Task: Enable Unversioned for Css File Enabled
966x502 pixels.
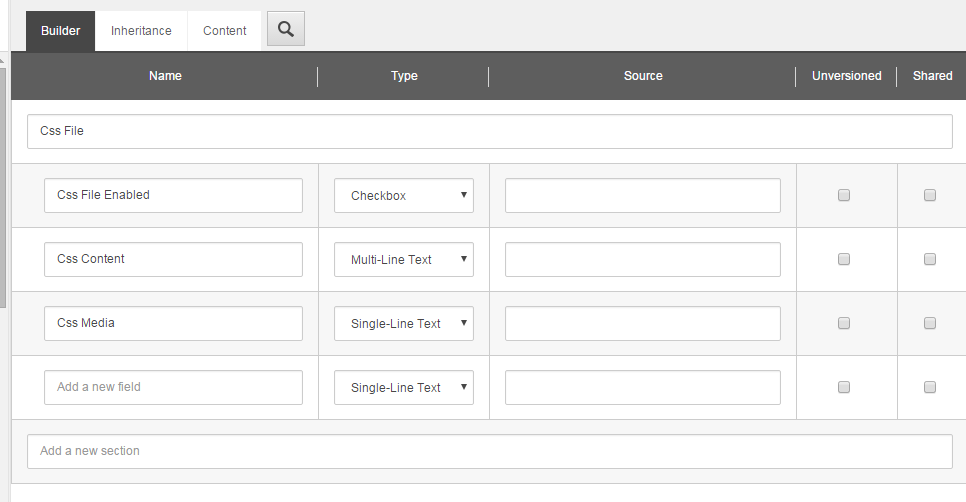Action: [x=844, y=196]
